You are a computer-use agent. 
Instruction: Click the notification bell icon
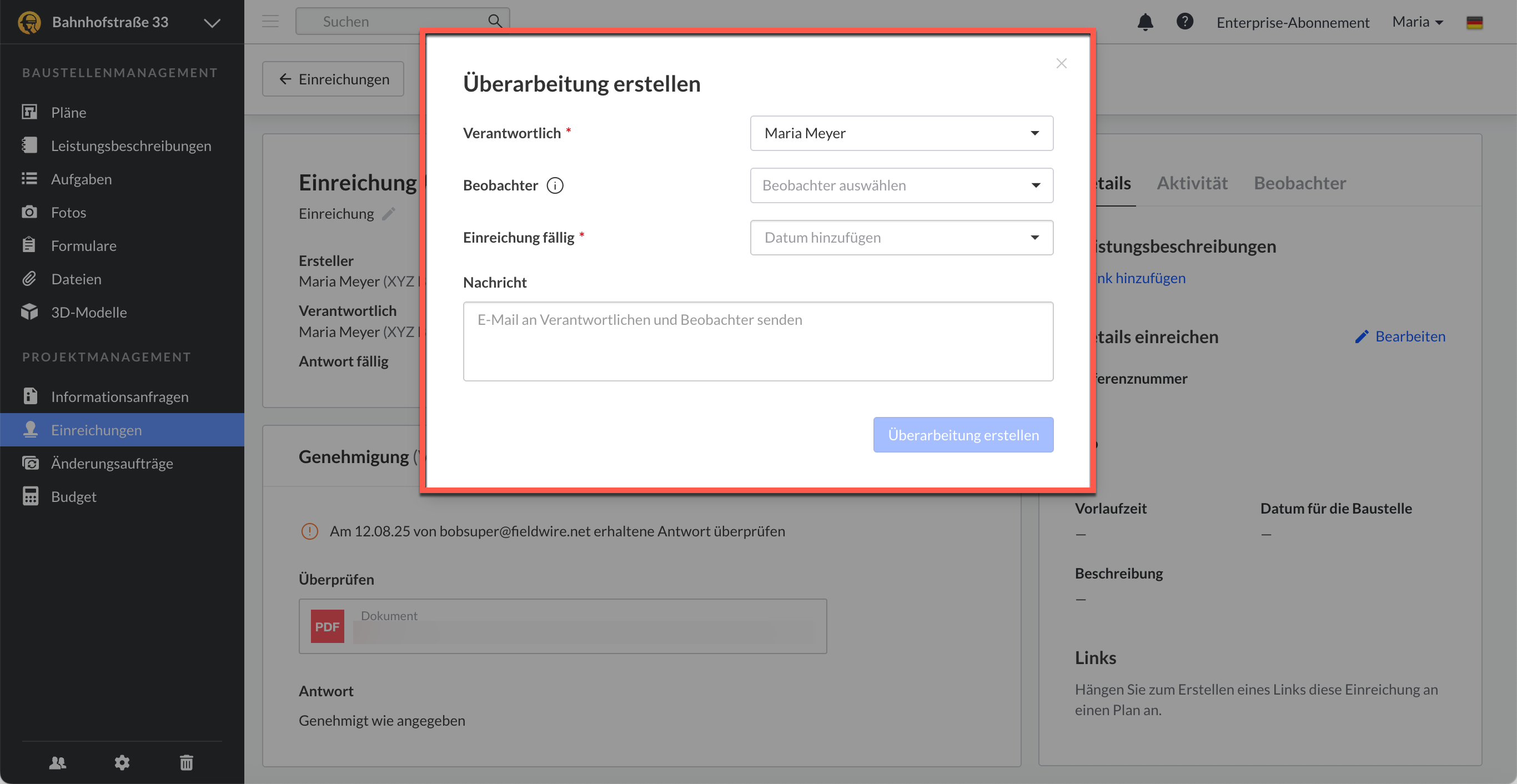[x=1145, y=22]
